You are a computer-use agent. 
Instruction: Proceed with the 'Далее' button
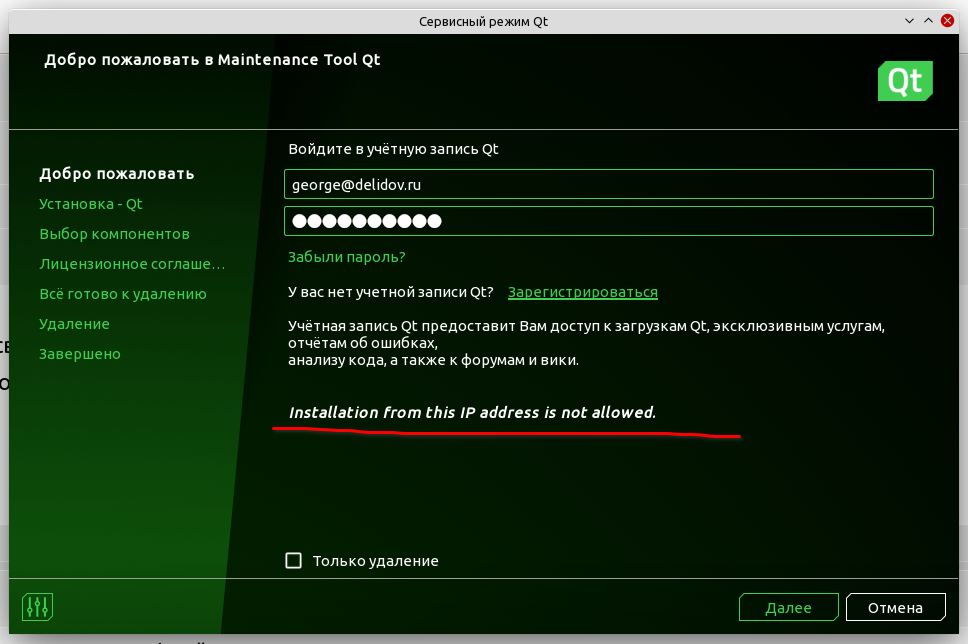click(x=788, y=608)
